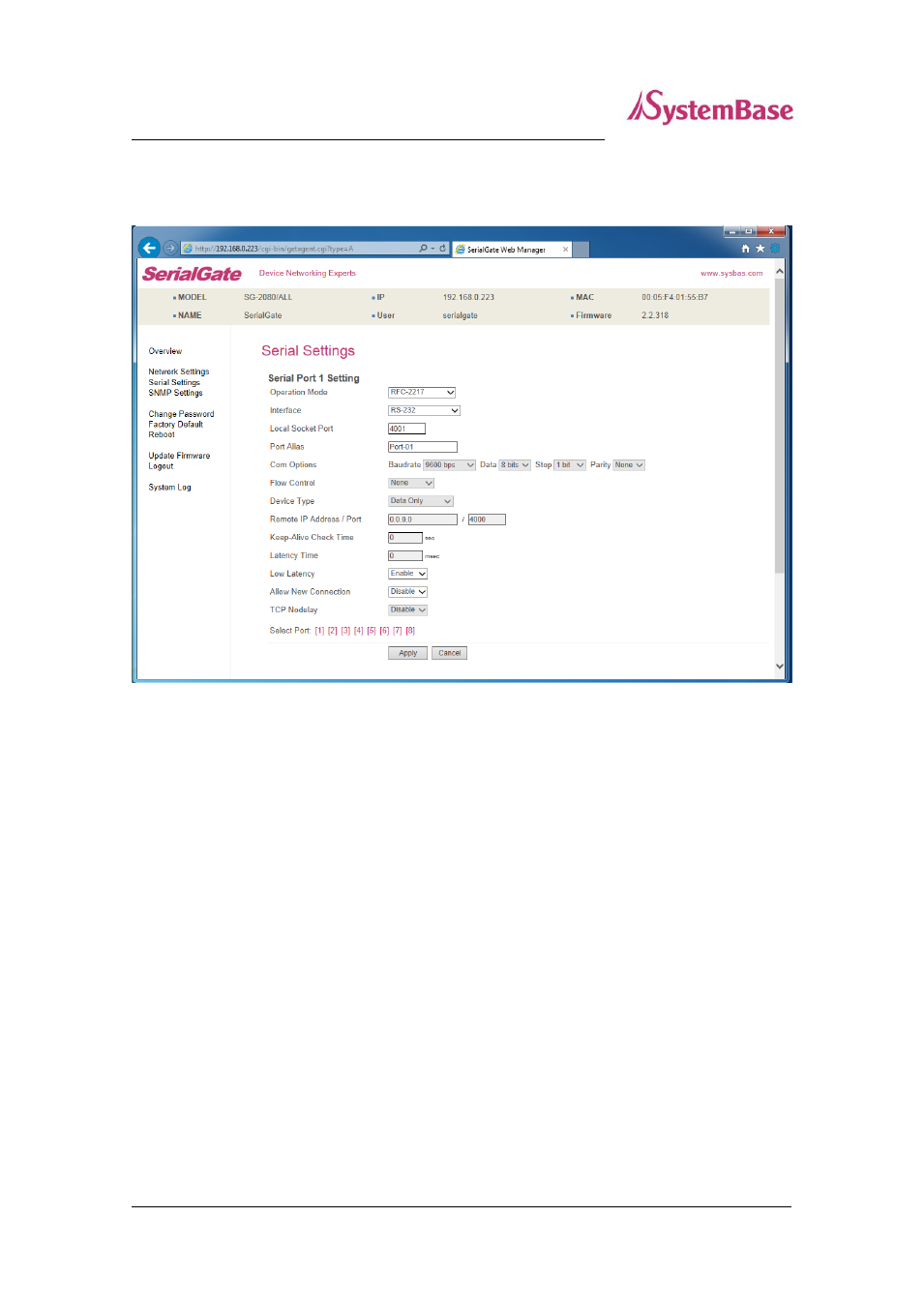Click the Serial Settings page heading
This screenshot has width=924, height=1306.
[x=308, y=351]
